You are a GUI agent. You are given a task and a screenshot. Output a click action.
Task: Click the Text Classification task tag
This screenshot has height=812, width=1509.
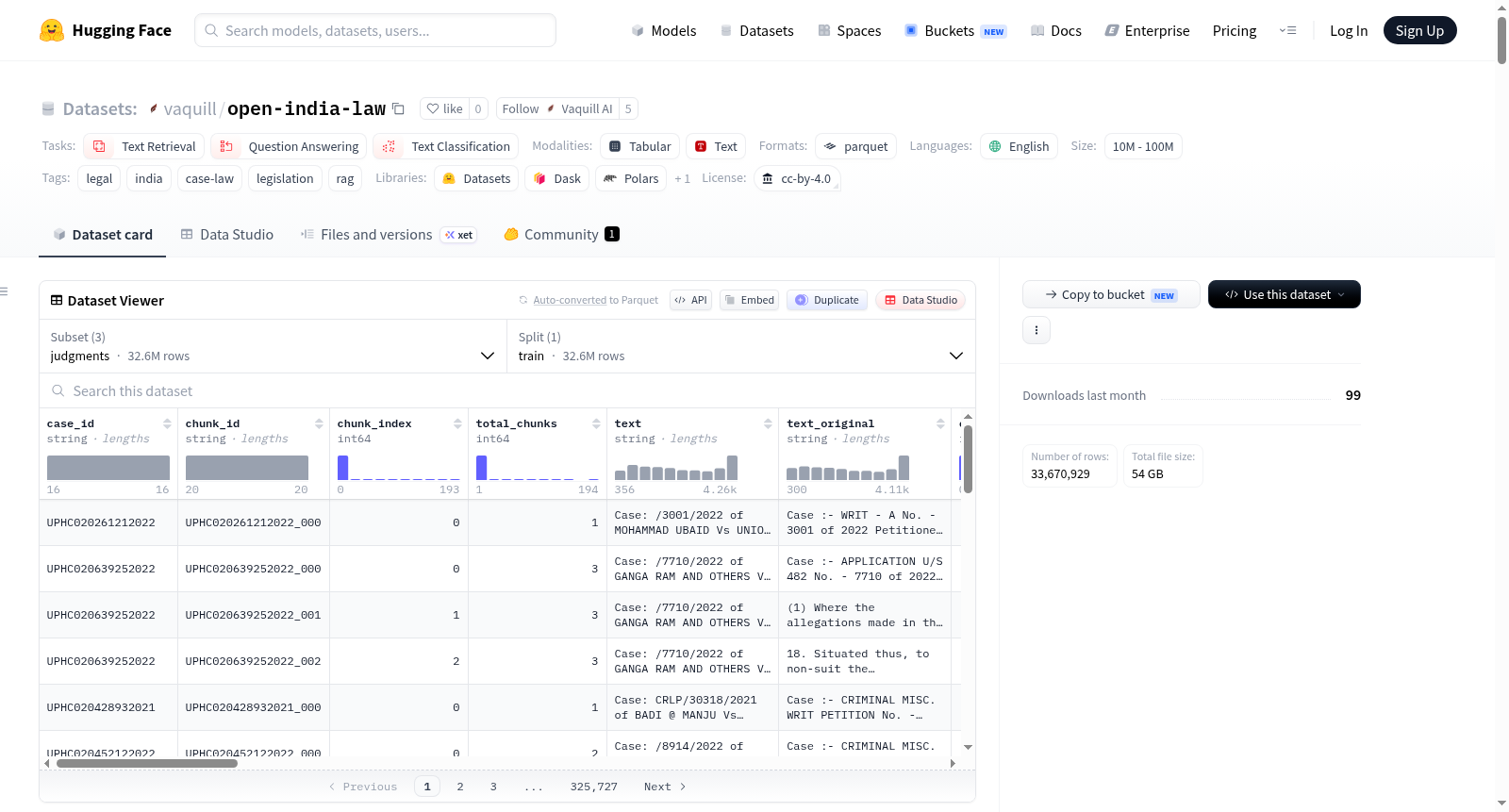click(x=445, y=146)
